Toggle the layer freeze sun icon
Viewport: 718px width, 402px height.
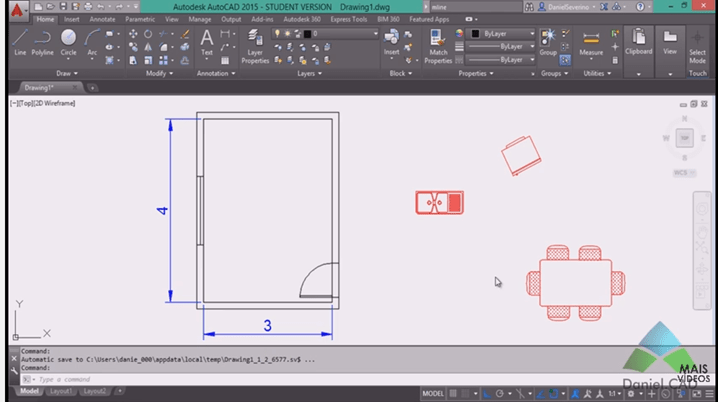click(285, 33)
